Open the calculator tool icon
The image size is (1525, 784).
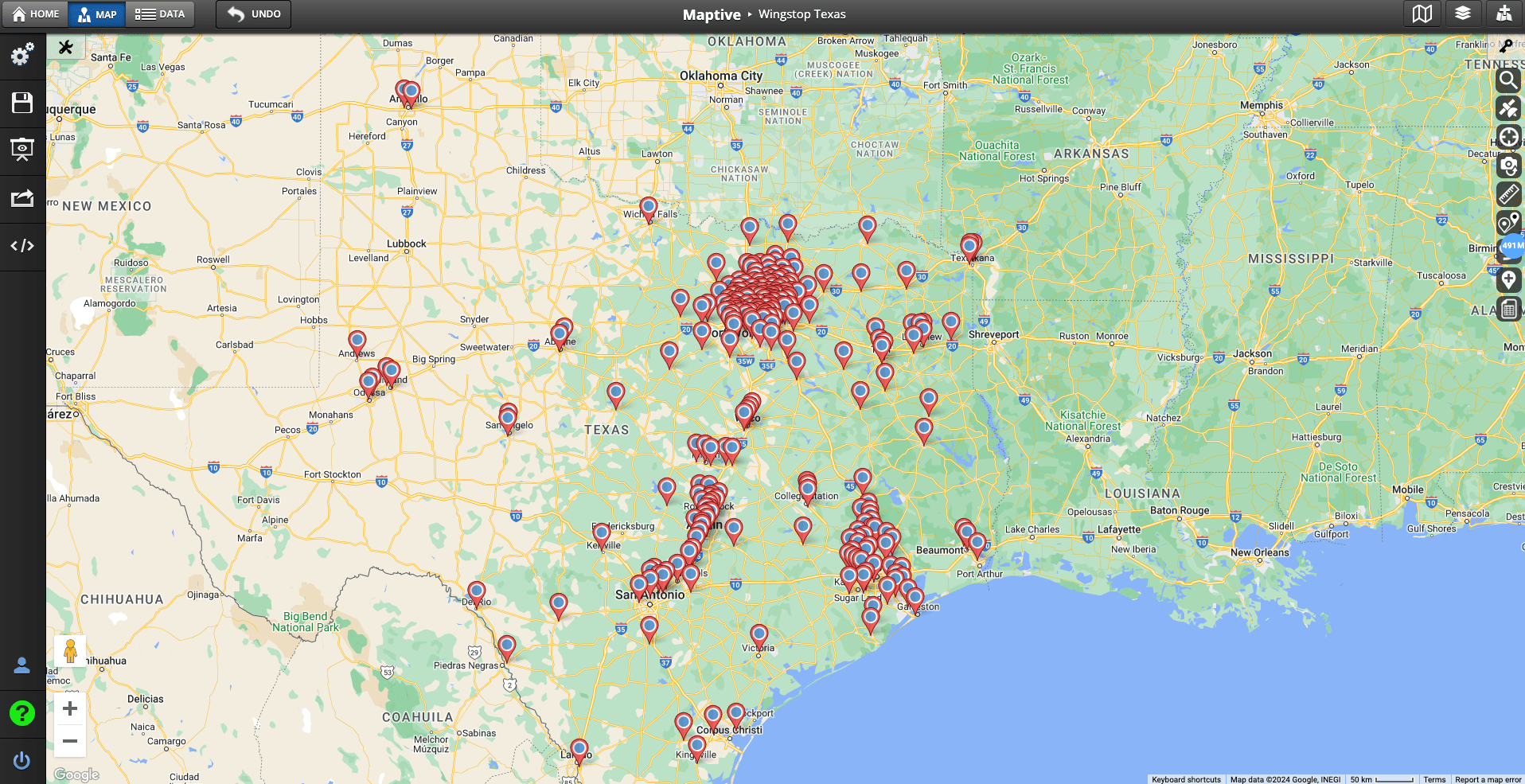[x=1508, y=309]
